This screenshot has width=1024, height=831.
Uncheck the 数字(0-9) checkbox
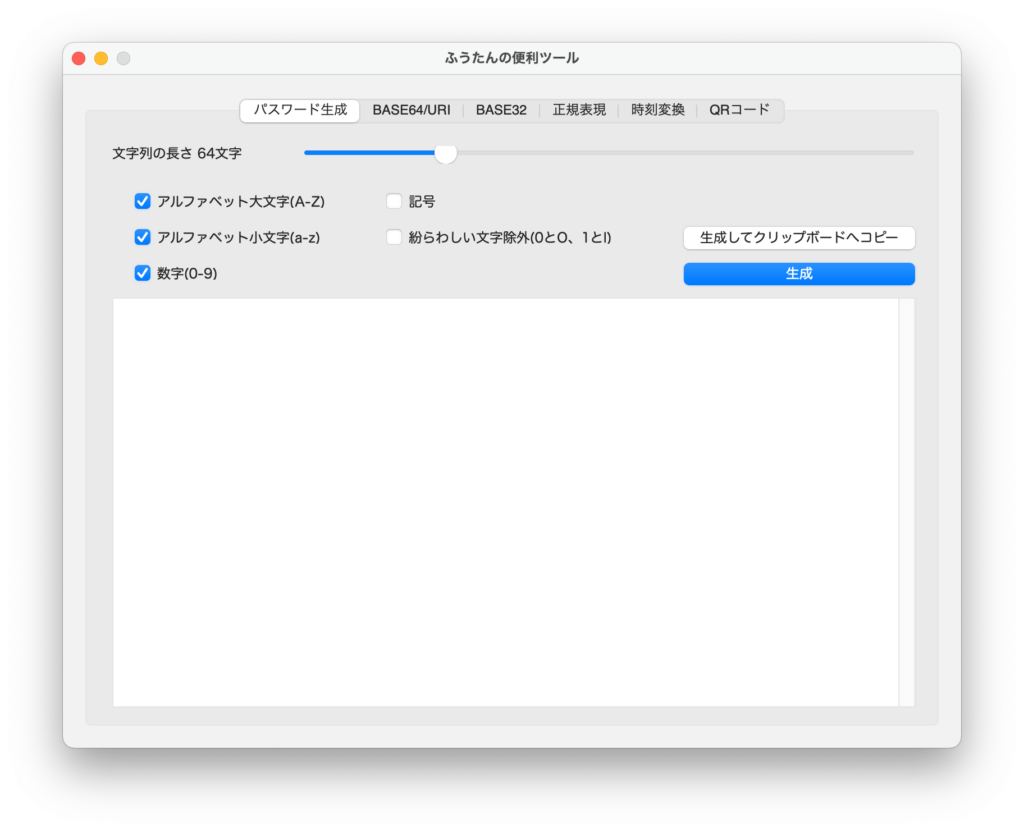coord(142,272)
